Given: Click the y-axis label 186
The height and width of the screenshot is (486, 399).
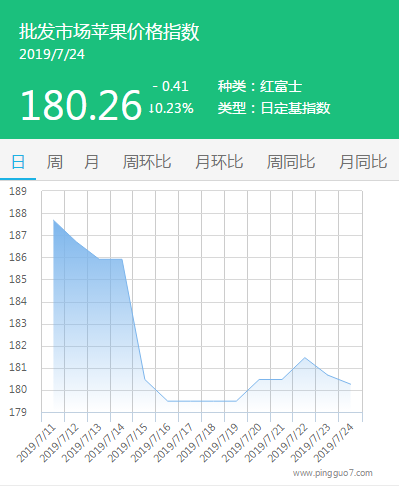Looking at the screenshot, I should (x=18, y=257).
